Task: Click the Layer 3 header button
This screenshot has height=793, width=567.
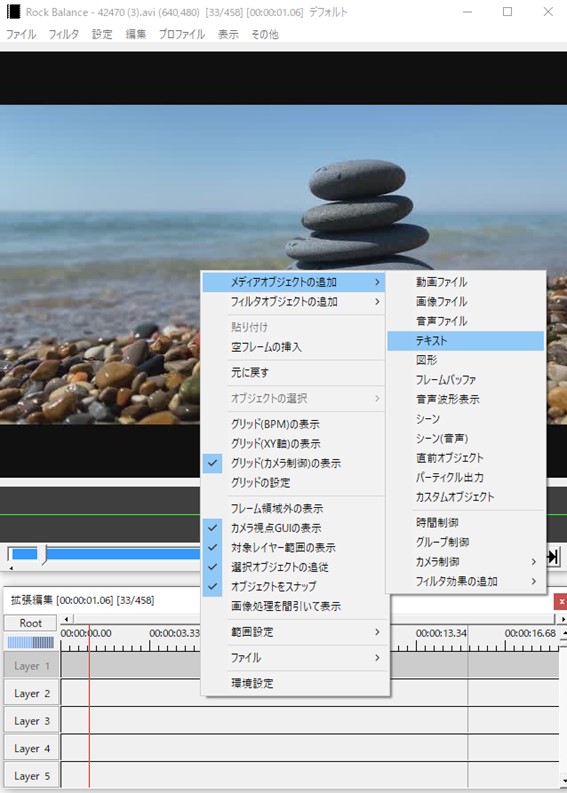Action: click(31, 721)
